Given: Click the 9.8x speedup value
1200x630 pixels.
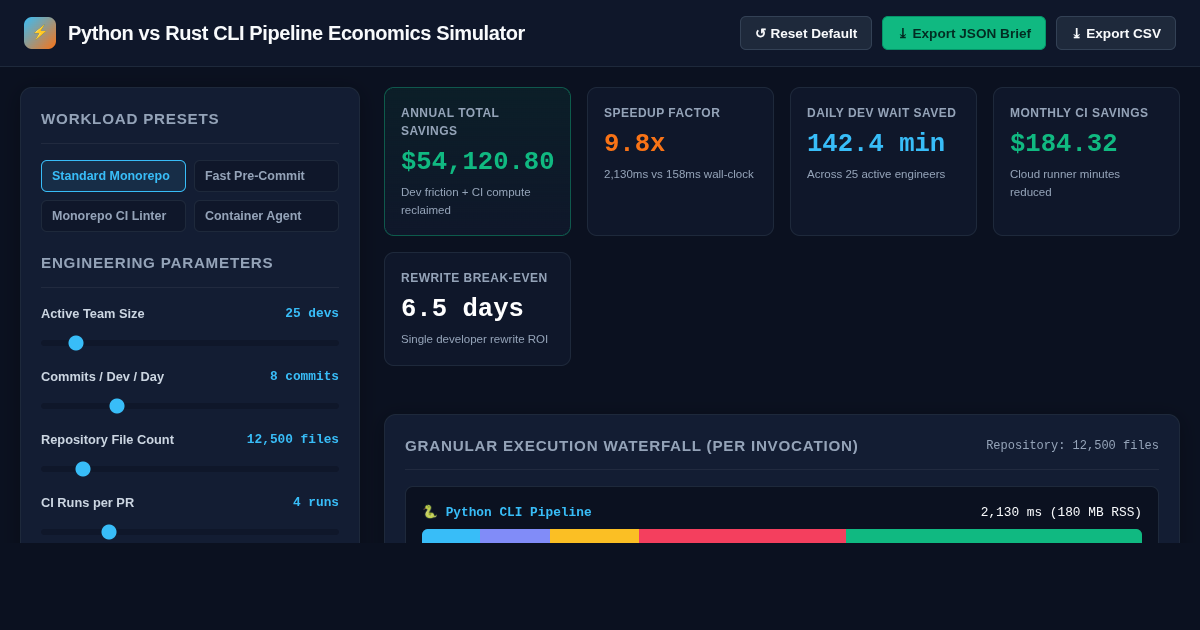Looking at the screenshot, I should (634, 144).
